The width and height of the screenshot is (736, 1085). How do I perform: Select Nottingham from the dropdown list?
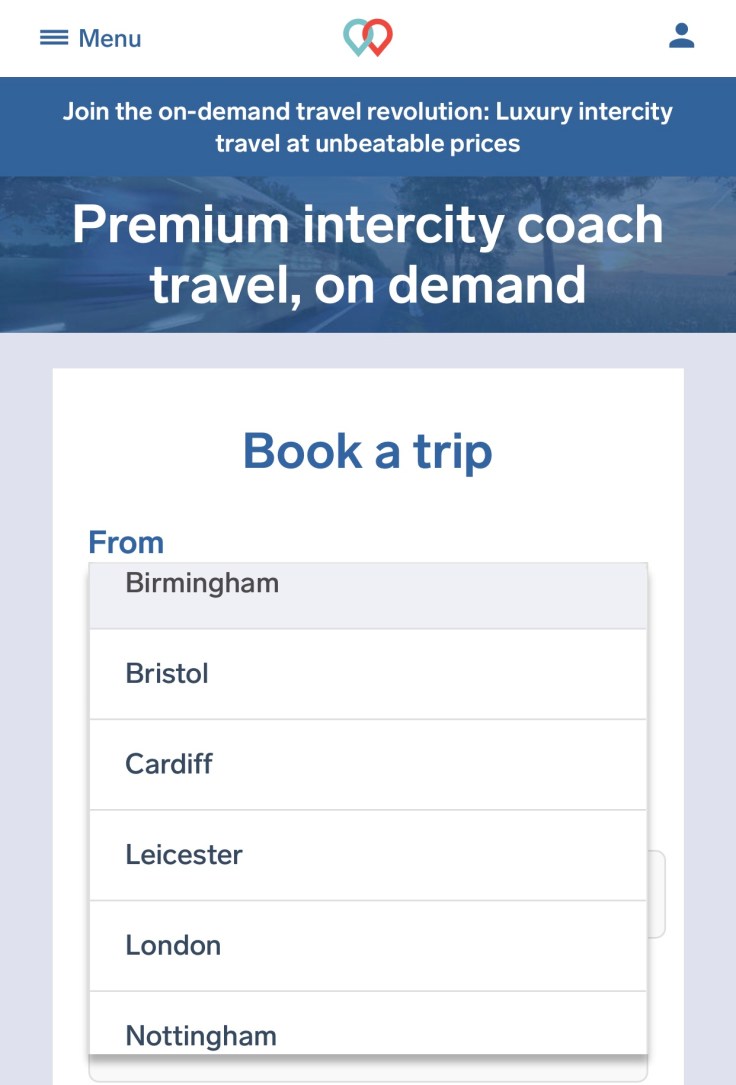pos(201,1035)
